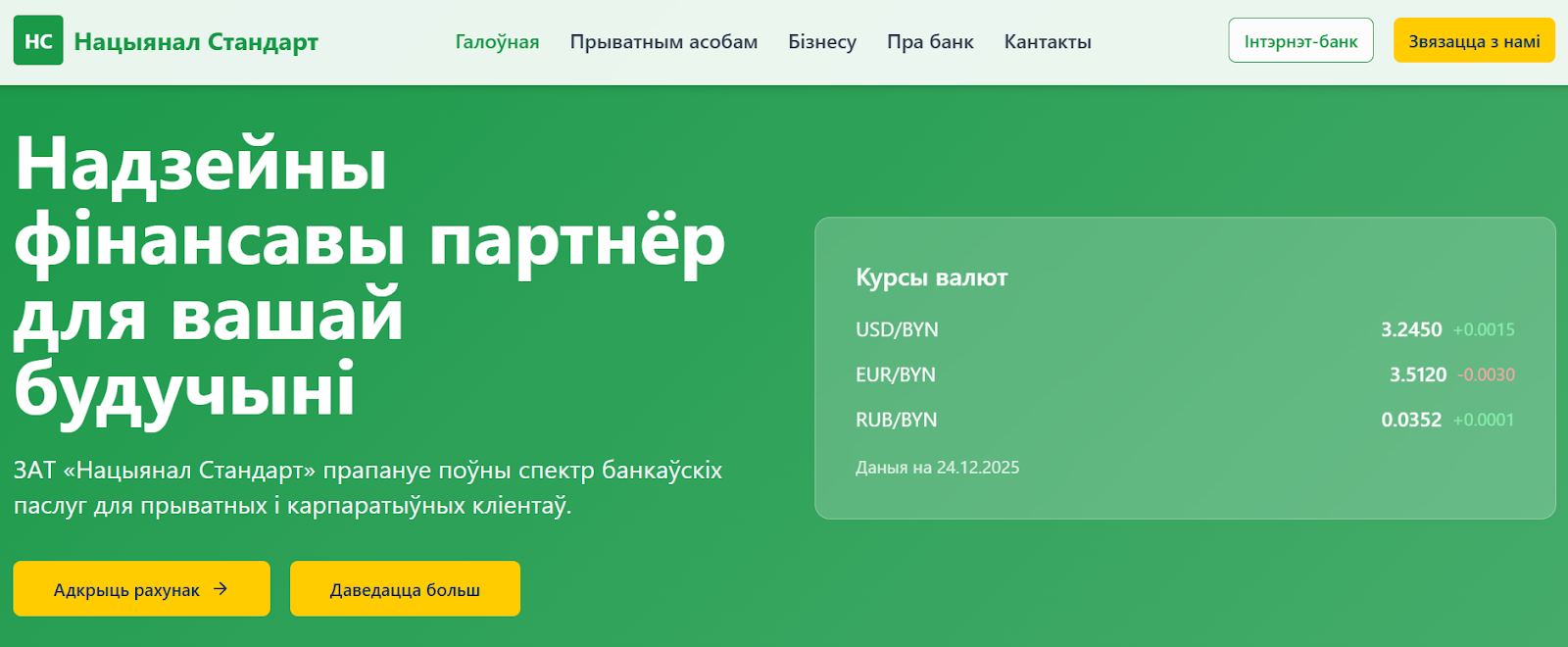
Task: Navigate to Кантакты
Action: coord(1047,42)
